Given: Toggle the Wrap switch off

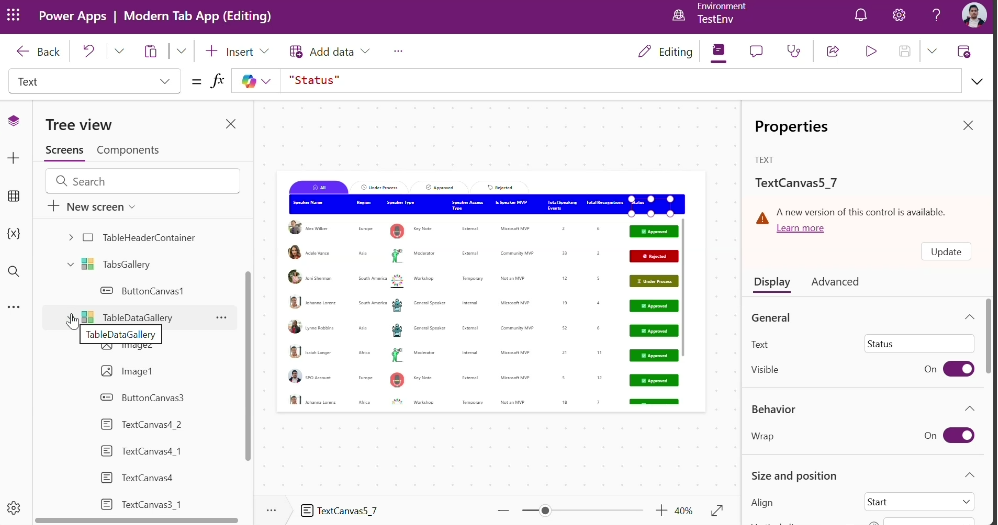Looking at the screenshot, I should [x=957, y=436].
